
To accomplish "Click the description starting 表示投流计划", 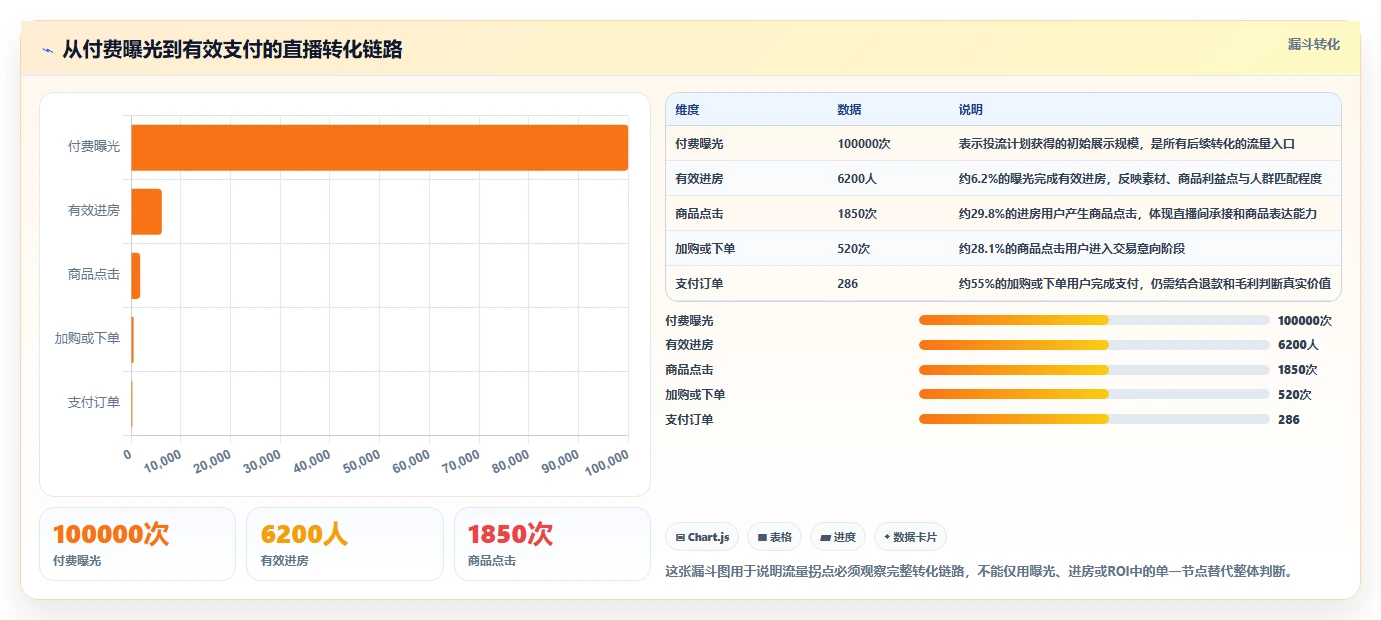I will point(1127,143).
